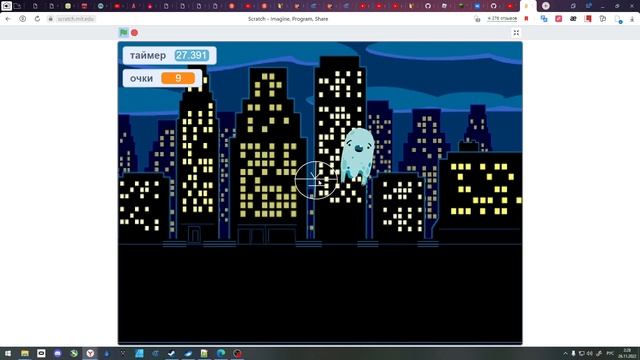Open the Windows Start menu
The height and width of the screenshot is (360, 640).
coord(8,353)
